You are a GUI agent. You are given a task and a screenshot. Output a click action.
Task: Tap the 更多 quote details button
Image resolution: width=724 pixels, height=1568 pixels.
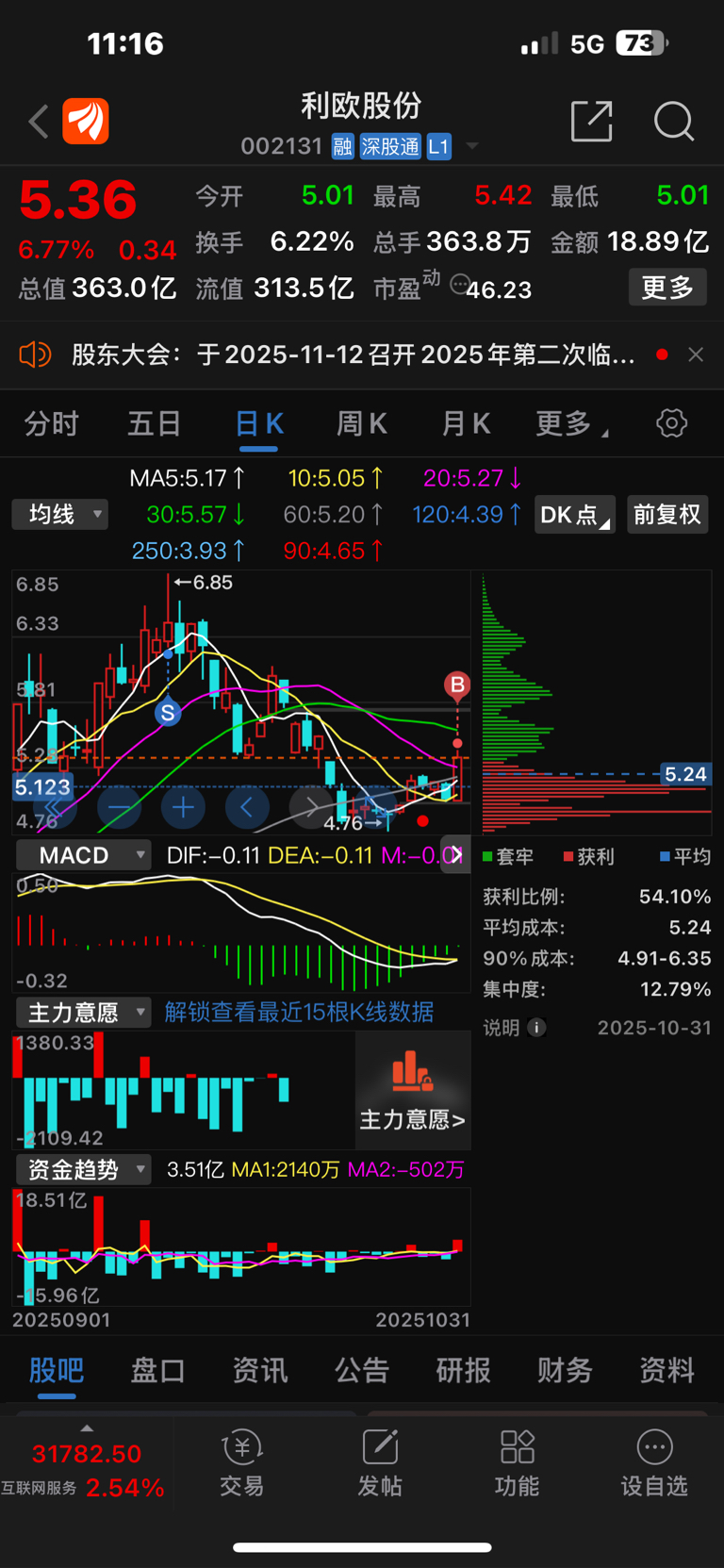(x=667, y=287)
